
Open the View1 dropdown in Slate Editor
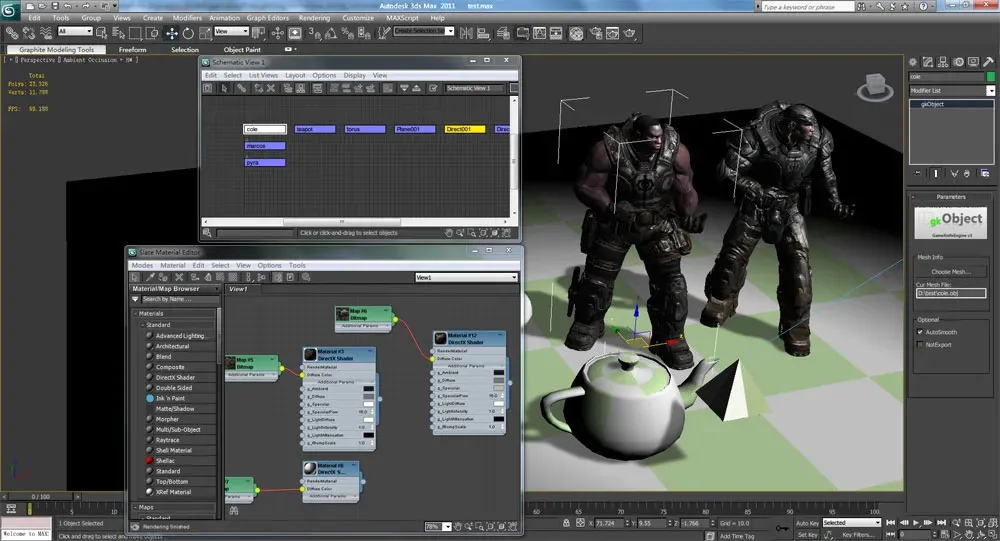[466, 278]
